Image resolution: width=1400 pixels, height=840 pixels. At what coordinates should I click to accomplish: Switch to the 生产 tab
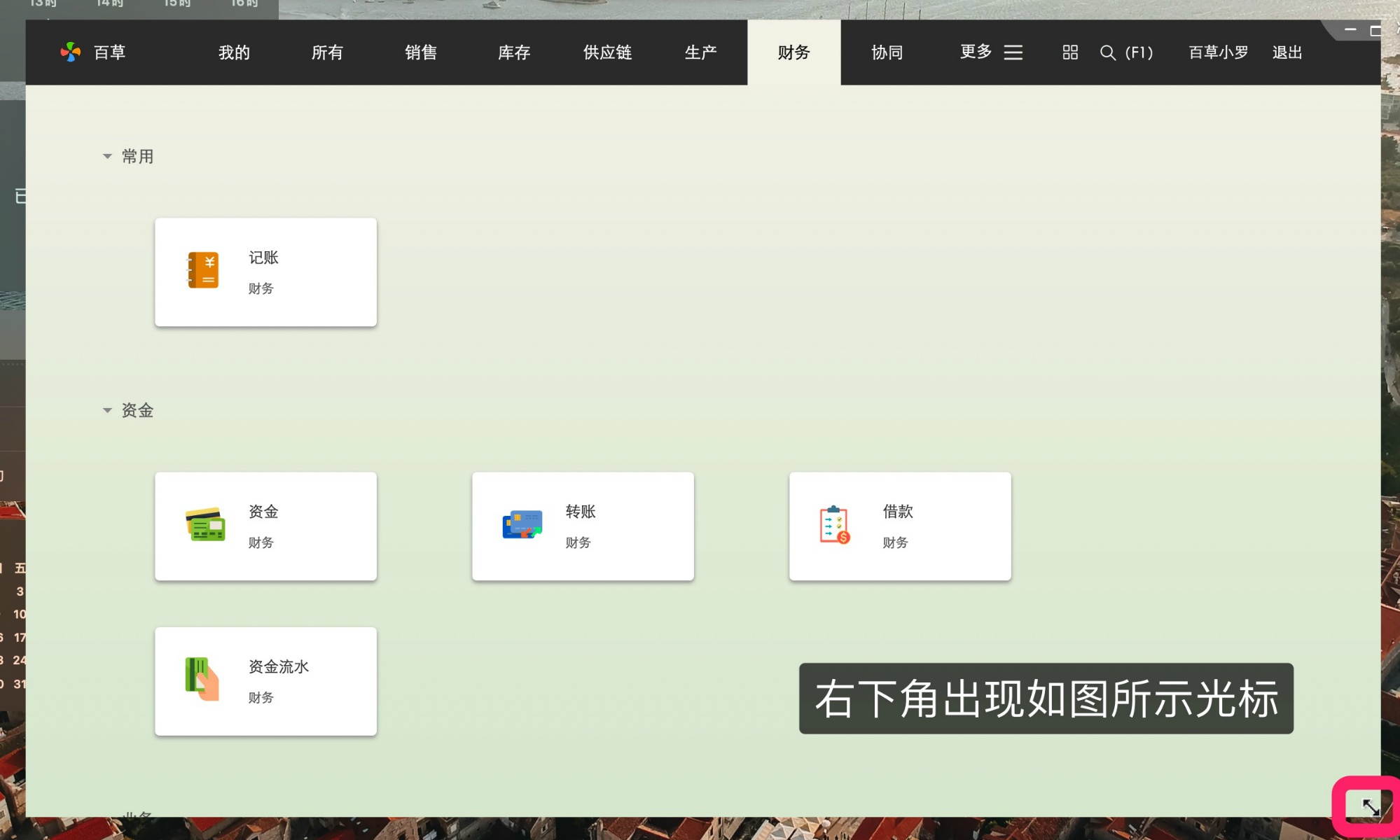pos(700,52)
